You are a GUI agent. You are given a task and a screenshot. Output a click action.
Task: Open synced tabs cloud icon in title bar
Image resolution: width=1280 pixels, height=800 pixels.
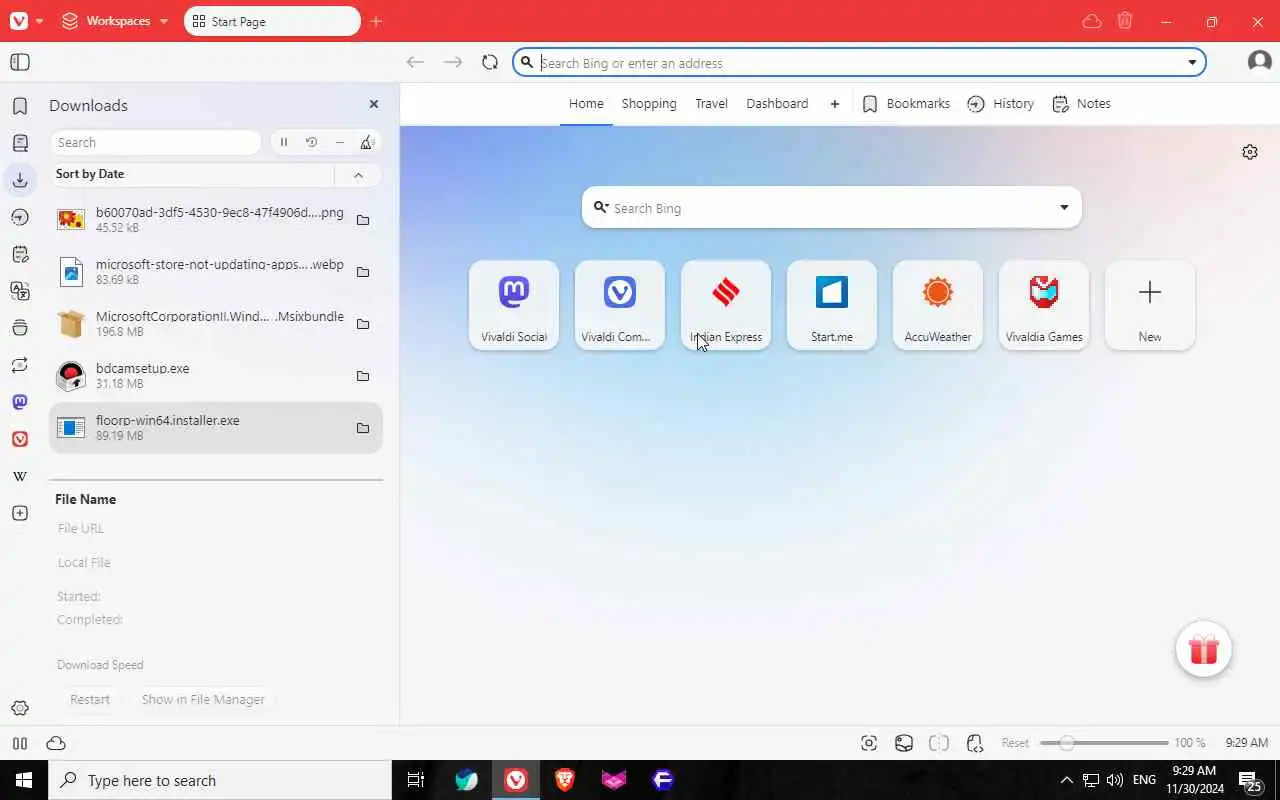click(x=1092, y=21)
